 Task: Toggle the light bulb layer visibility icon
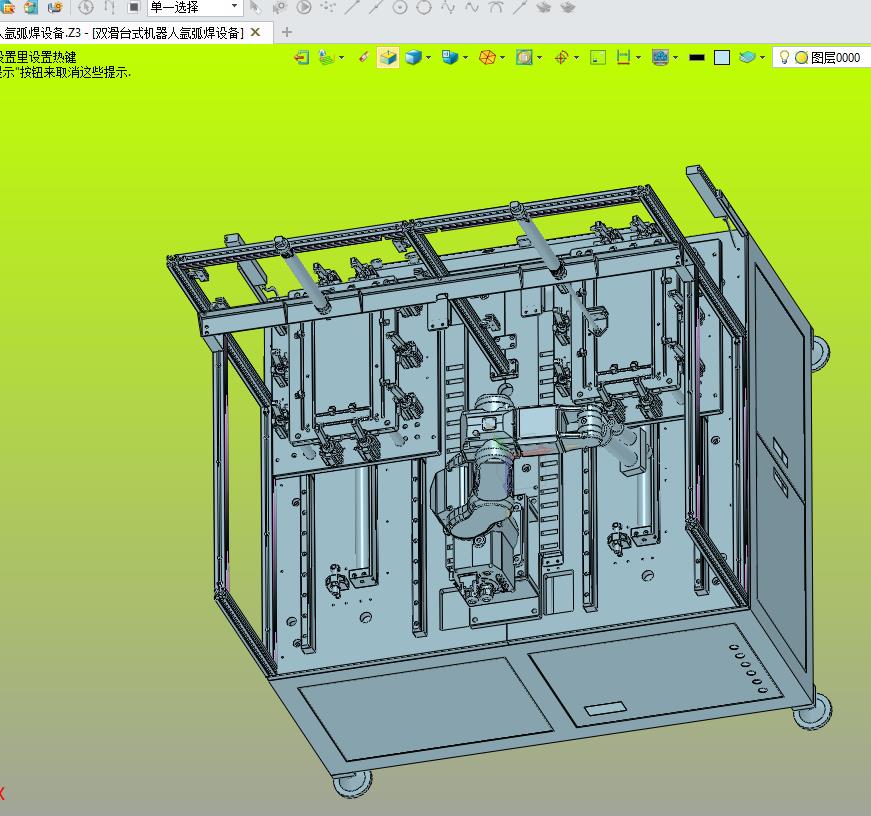(x=784, y=57)
